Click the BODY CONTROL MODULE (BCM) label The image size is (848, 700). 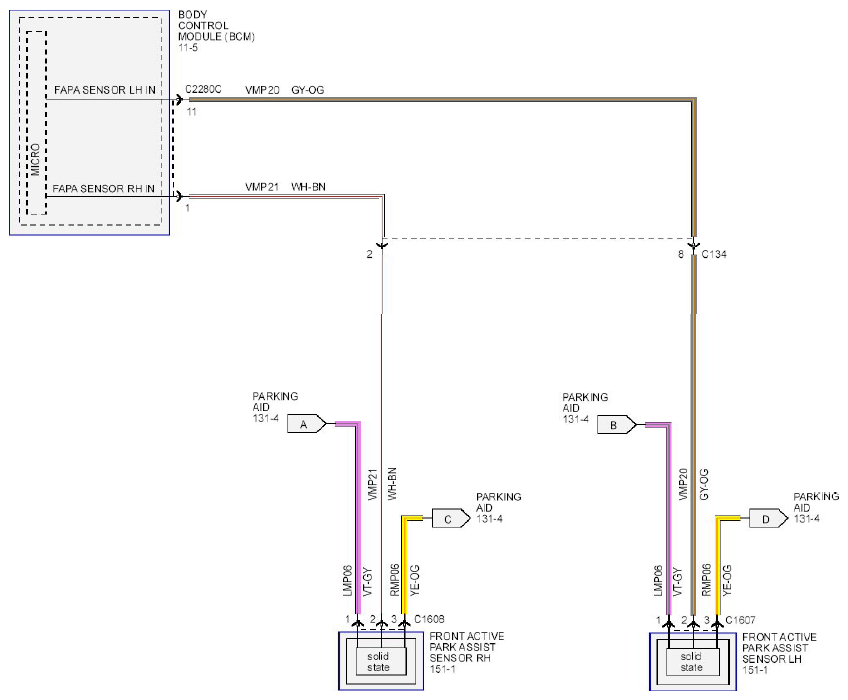pyautogui.click(x=216, y=25)
